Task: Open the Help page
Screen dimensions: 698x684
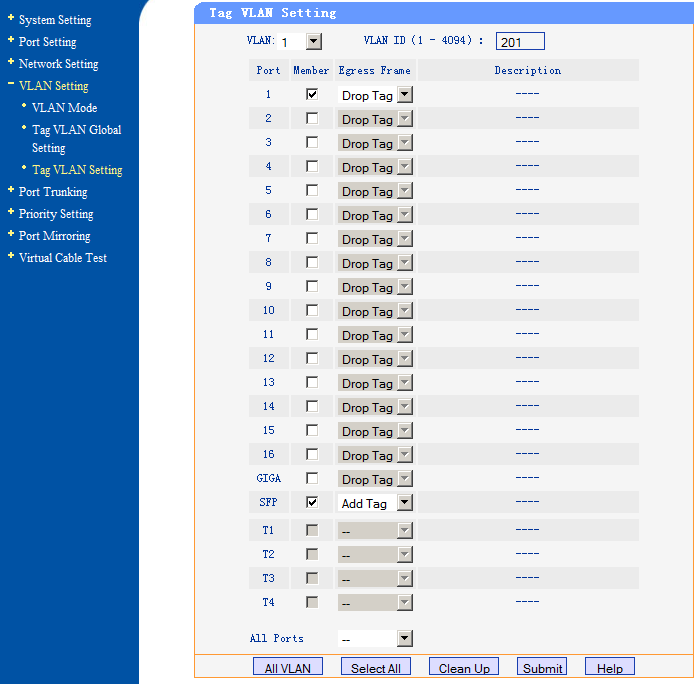Action: [610, 667]
